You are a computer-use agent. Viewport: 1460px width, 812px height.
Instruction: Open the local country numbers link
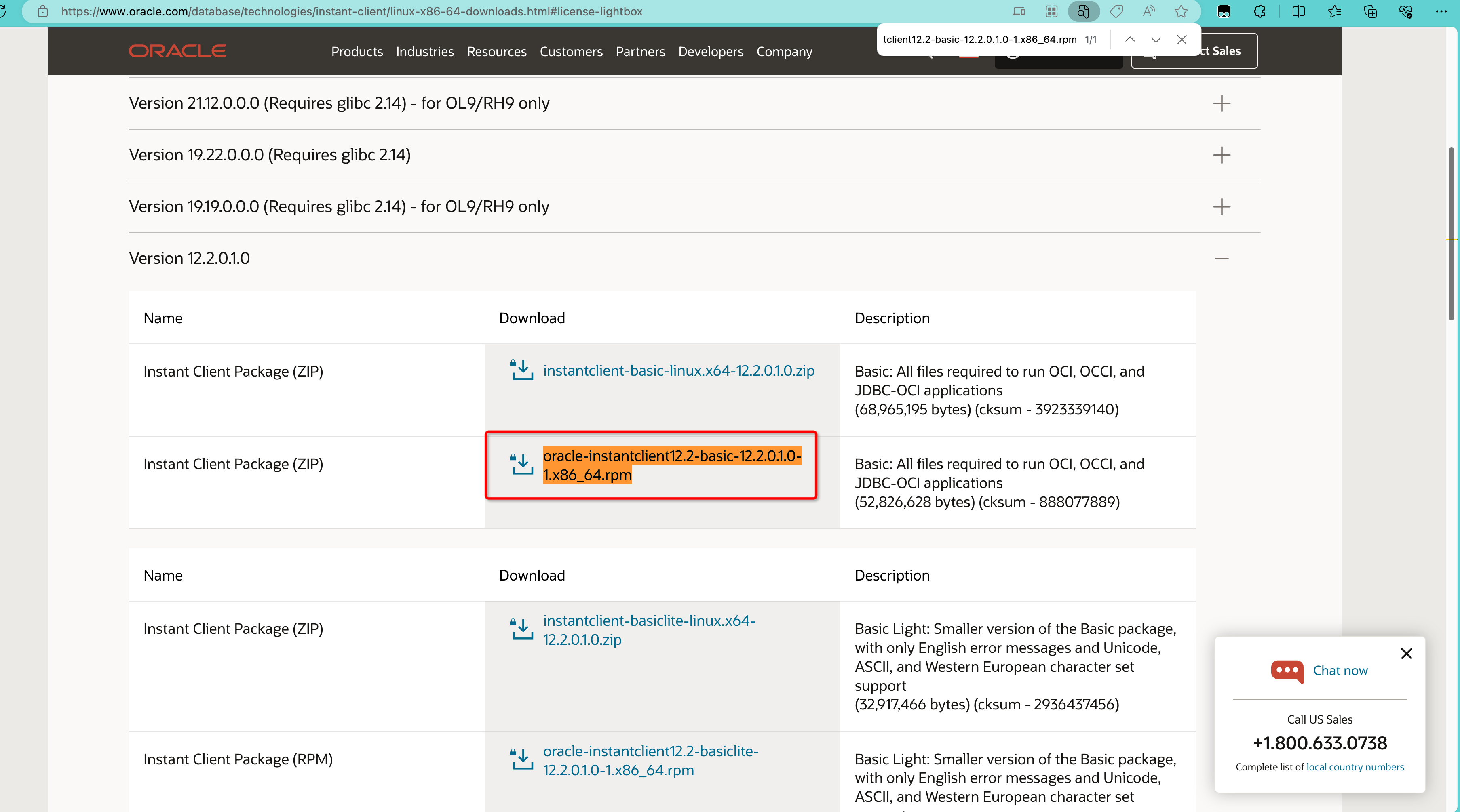(1355, 767)
